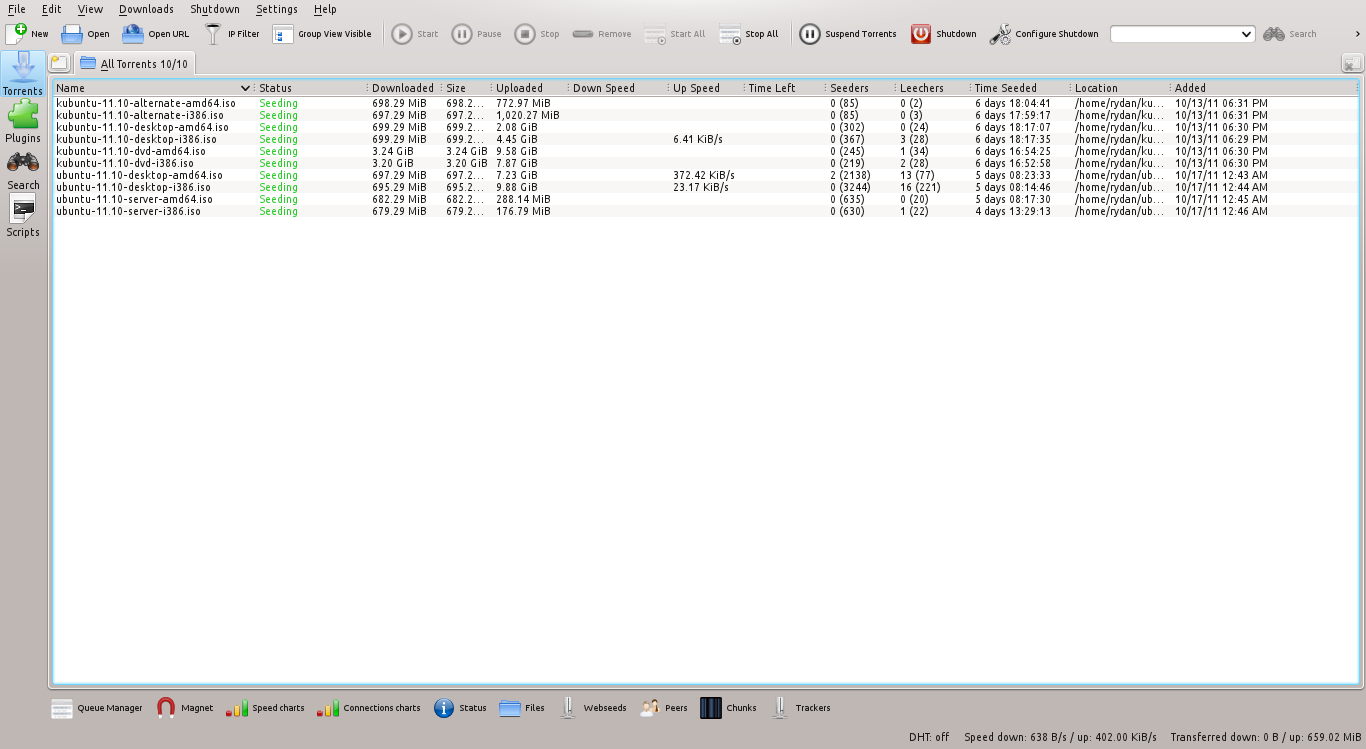Open the Downloads menu
1366x749 pixels.
[146, 9]
